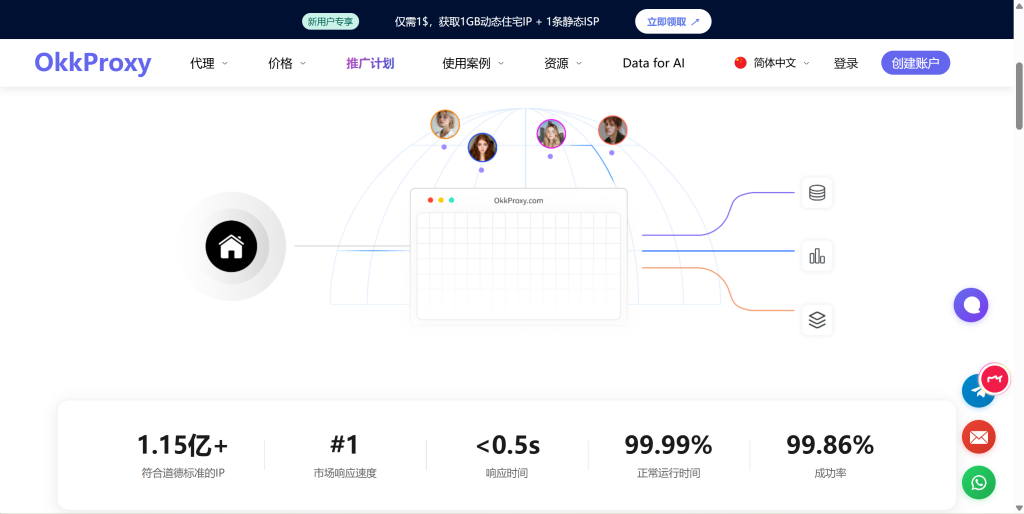Click the bar chart icon
This screenshot has height=514, width=1024.
click(x=817, y=256)
